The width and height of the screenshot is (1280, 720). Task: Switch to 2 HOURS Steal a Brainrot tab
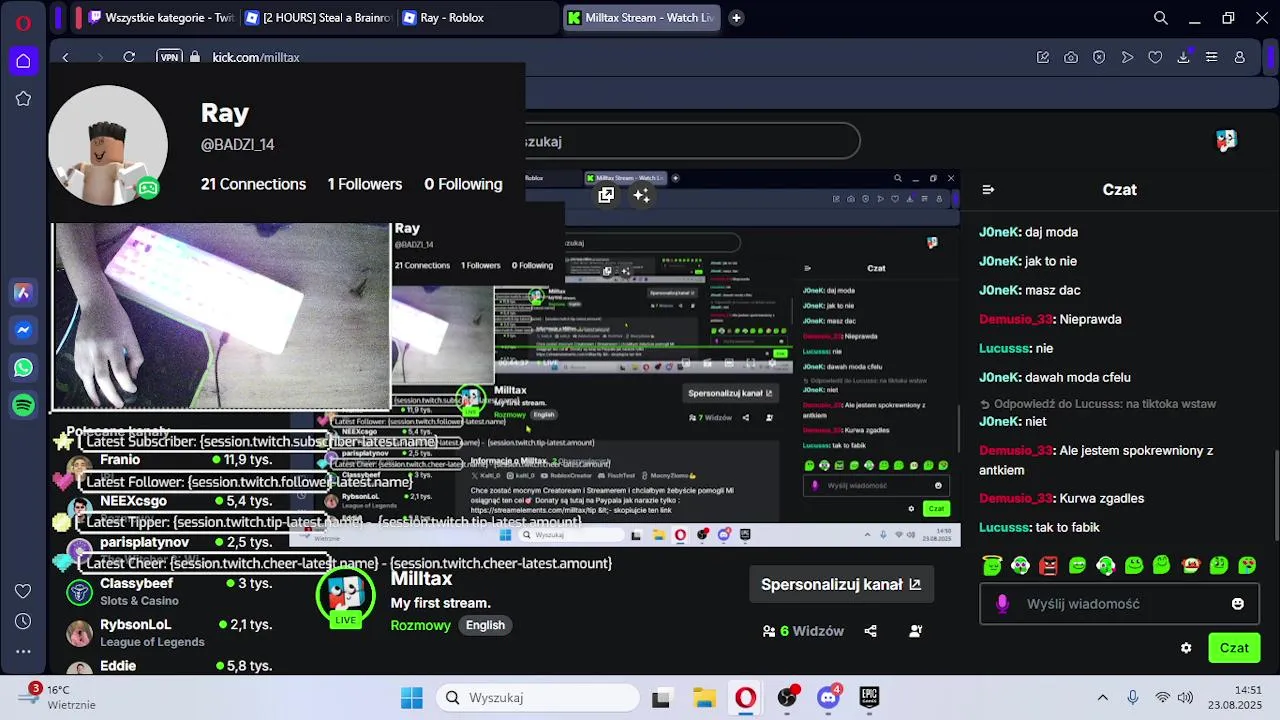(316, 18)
